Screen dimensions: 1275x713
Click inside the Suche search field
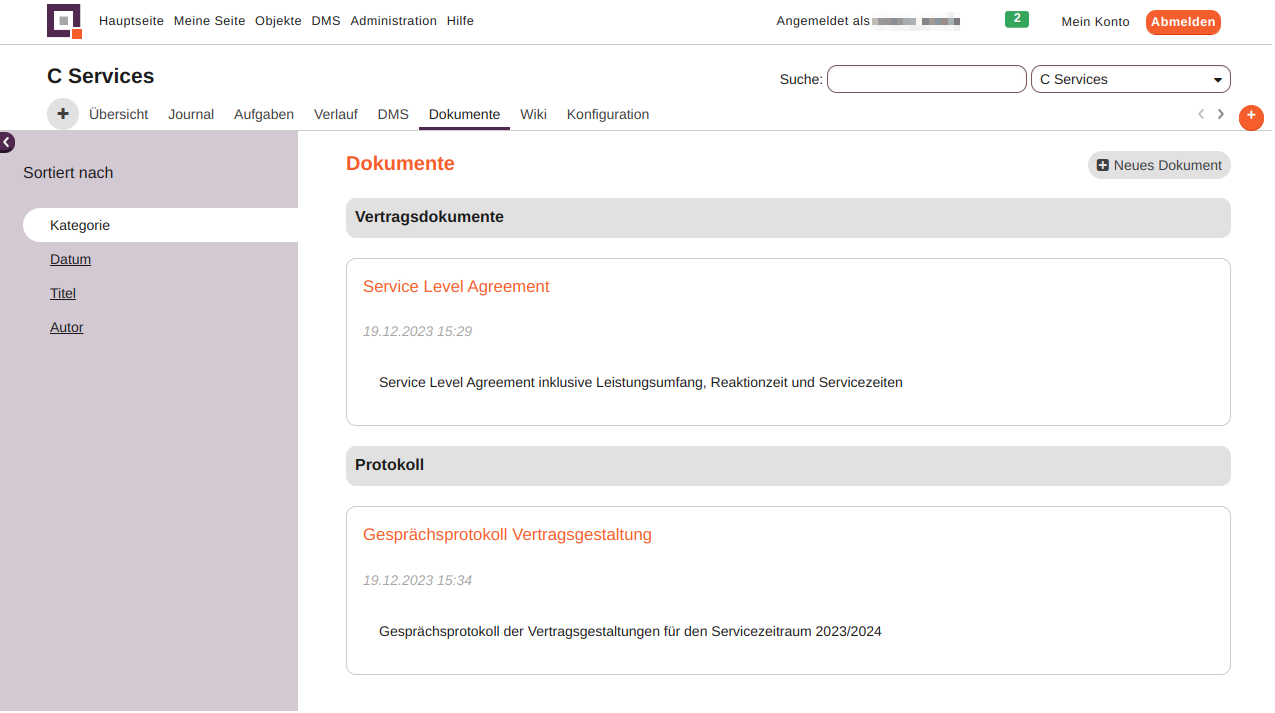(x=926, y=79)
